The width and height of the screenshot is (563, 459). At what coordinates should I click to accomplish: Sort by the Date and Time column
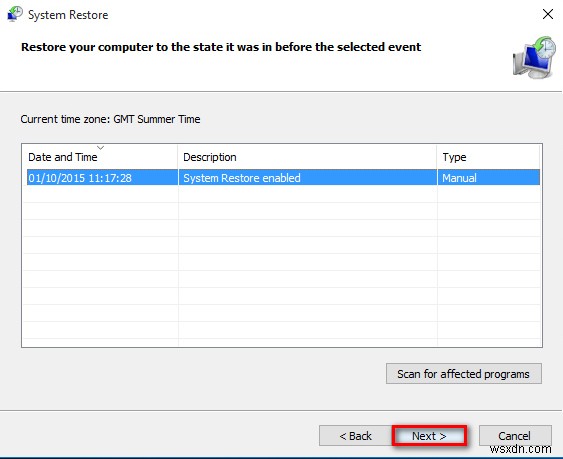click(99, 157)
